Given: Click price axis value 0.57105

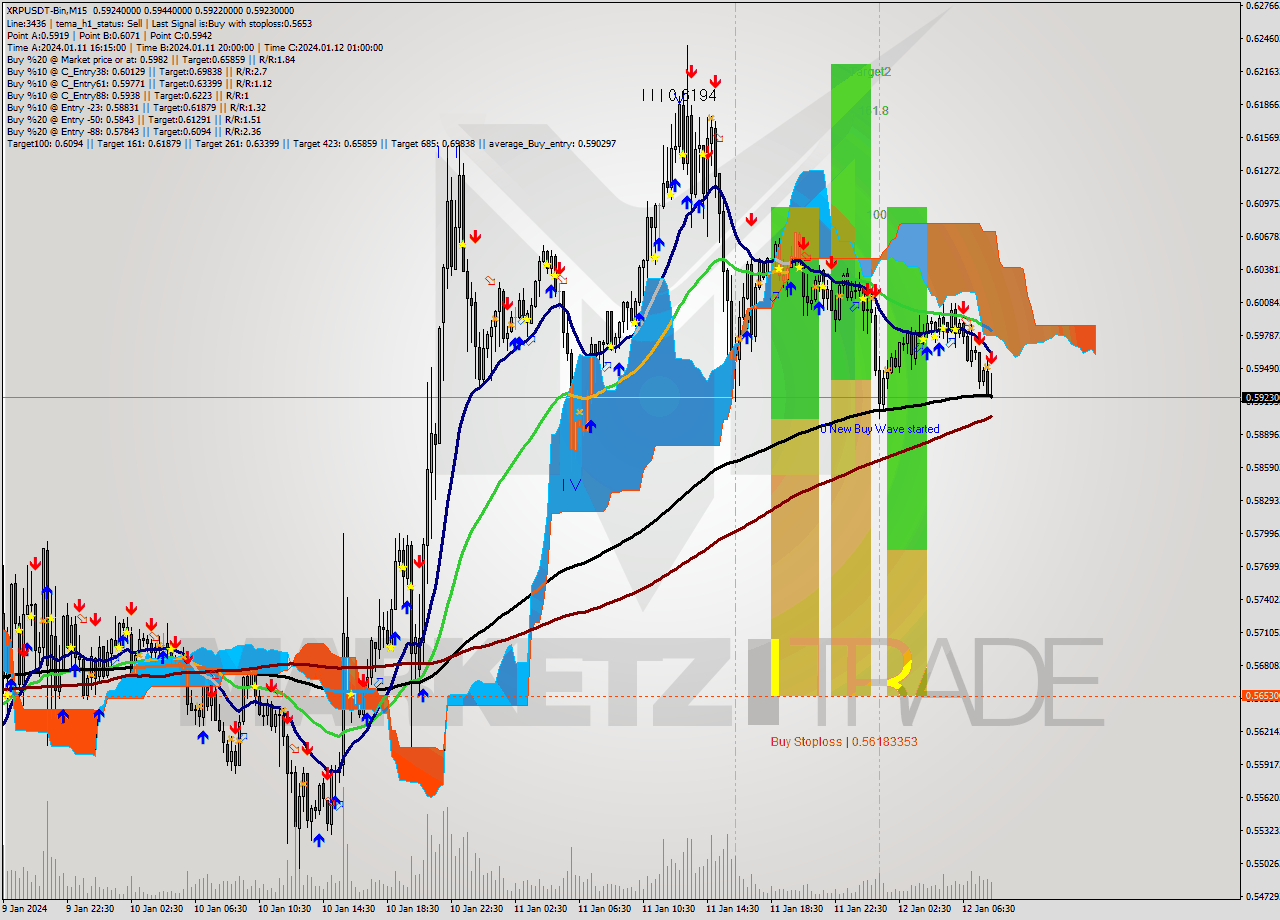Looking at the screenshot, I should point(1262,633).
